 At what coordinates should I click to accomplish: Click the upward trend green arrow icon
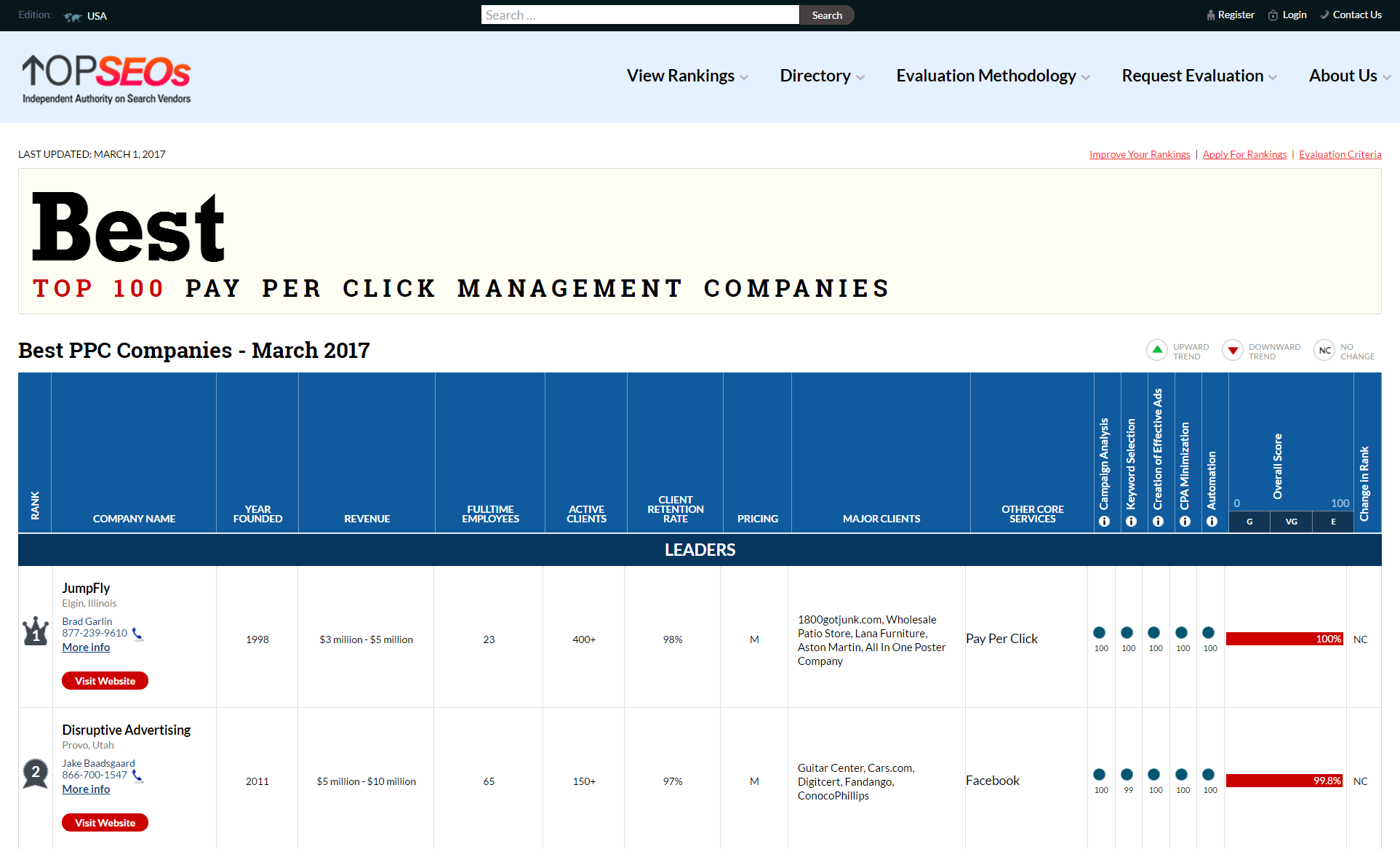(1157, 350)
